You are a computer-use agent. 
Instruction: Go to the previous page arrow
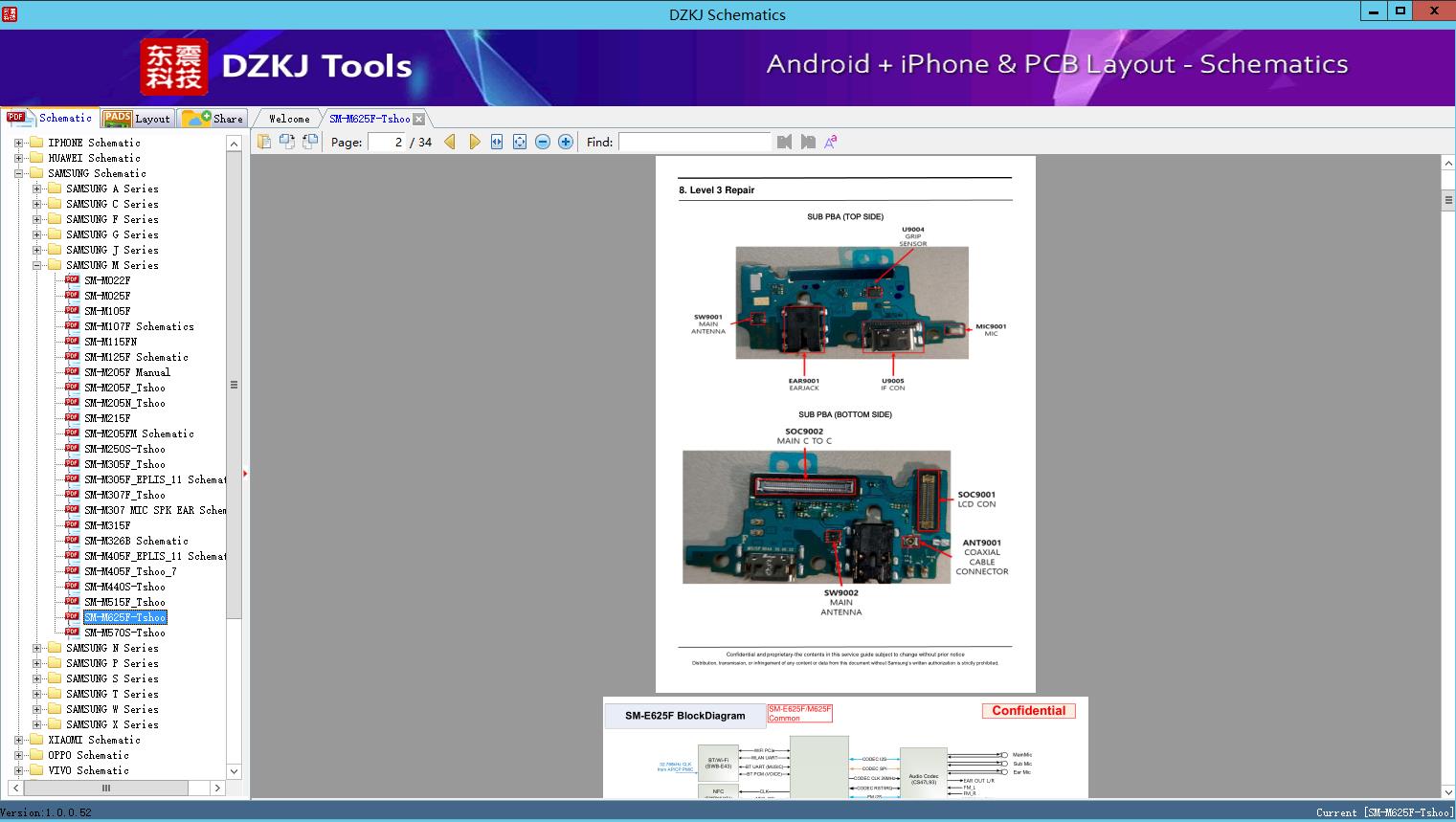[x=450, y=142]
